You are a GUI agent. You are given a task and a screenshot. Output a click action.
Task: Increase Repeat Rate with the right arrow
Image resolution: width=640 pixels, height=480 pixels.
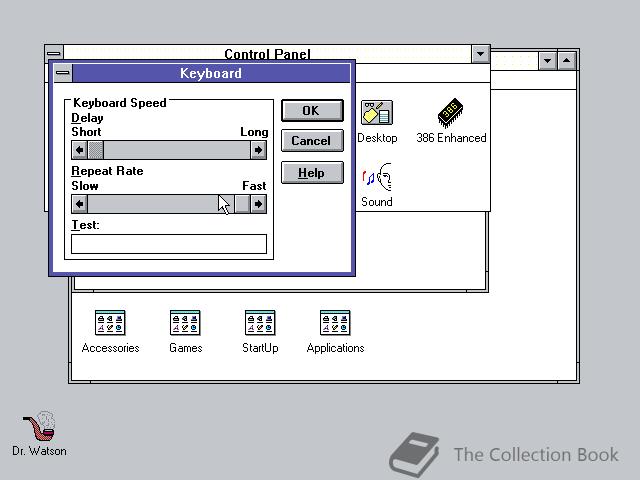(258, 204)
